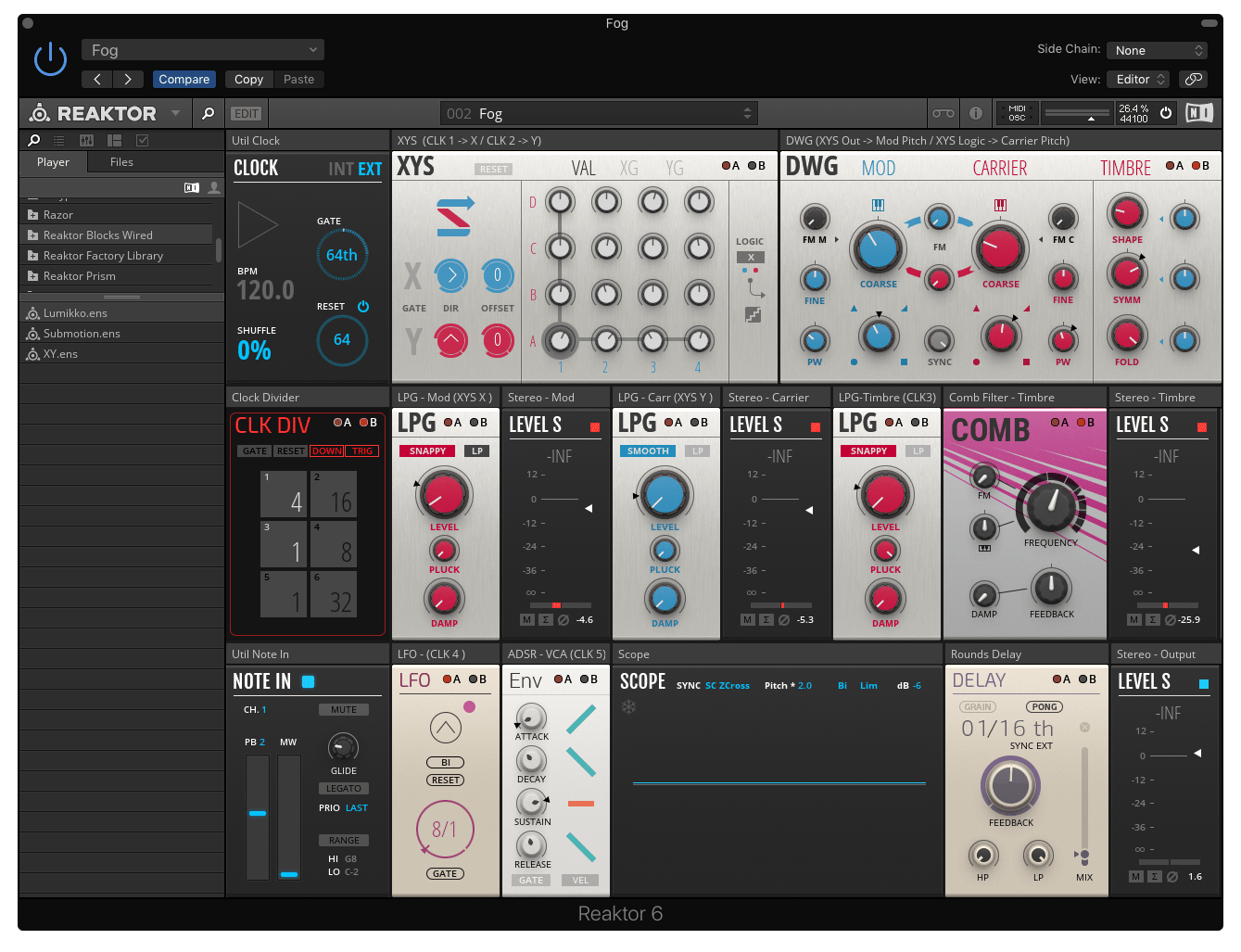Click the clock play triangle icon

258,224
